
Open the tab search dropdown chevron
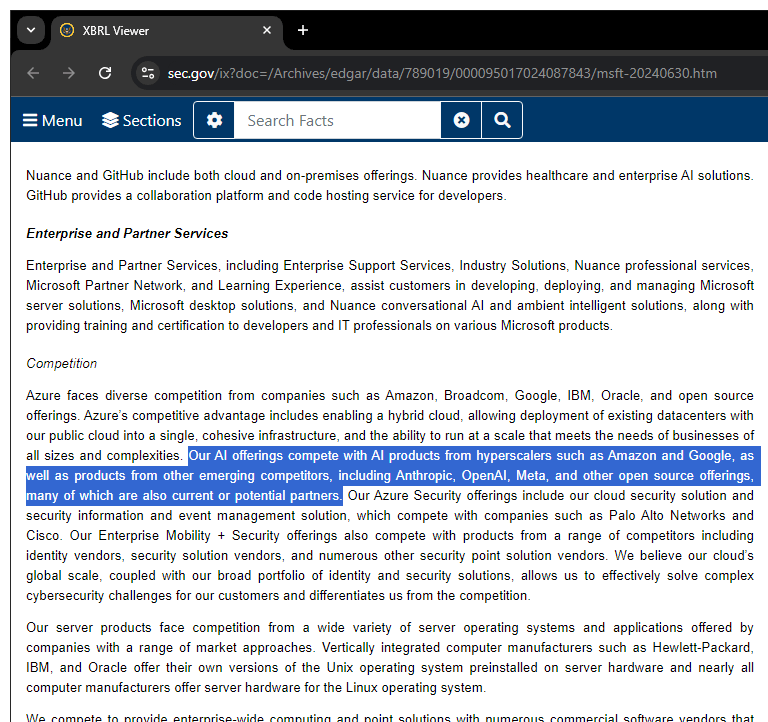(x=30, y=30)
